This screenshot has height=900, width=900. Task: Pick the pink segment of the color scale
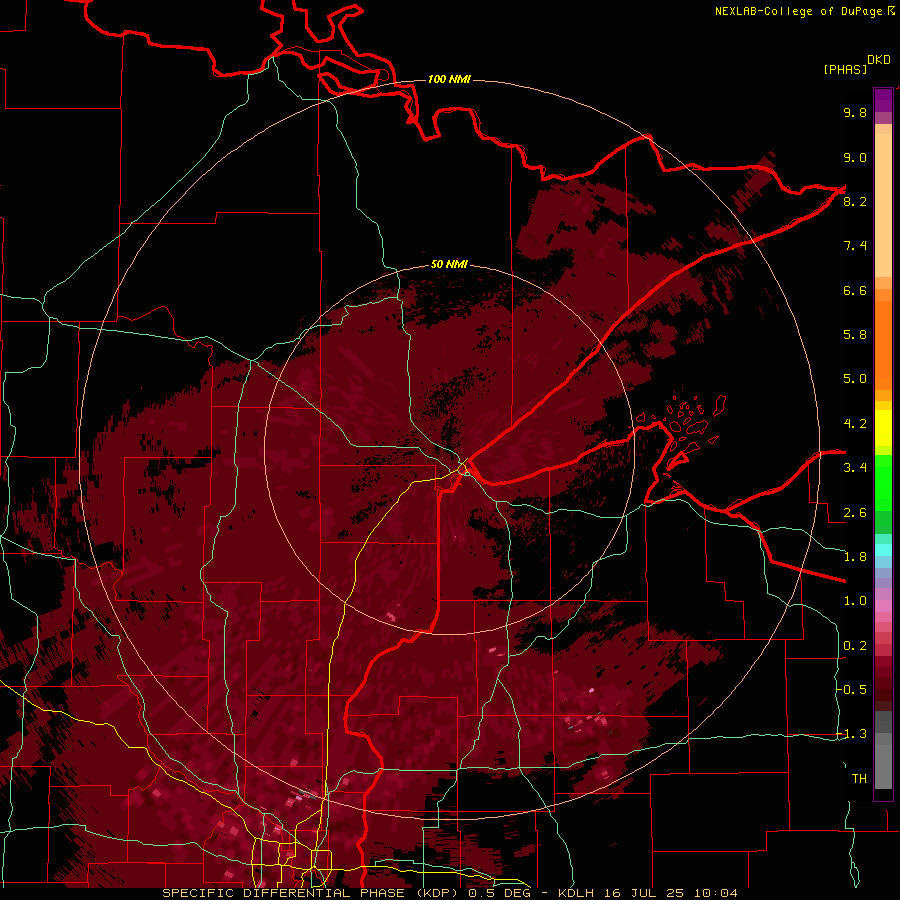(x=883, y=606)
